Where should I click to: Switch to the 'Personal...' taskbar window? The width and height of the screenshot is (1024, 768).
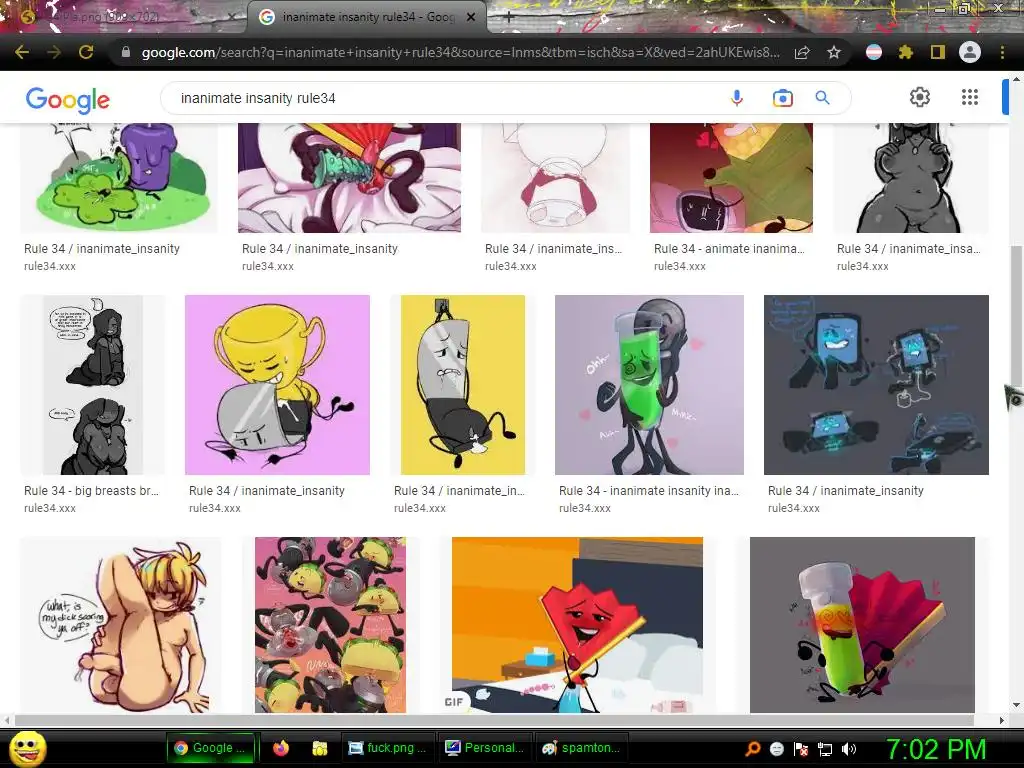pyautogui.click(x=485, y=748)
